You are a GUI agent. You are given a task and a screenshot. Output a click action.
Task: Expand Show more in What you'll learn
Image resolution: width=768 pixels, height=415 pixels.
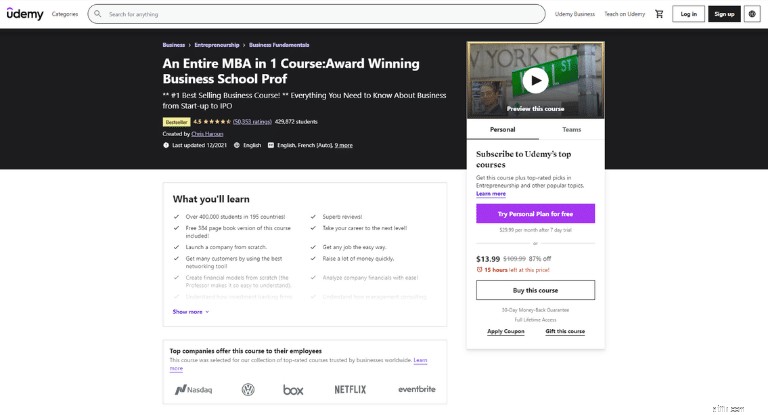[191, 312]
